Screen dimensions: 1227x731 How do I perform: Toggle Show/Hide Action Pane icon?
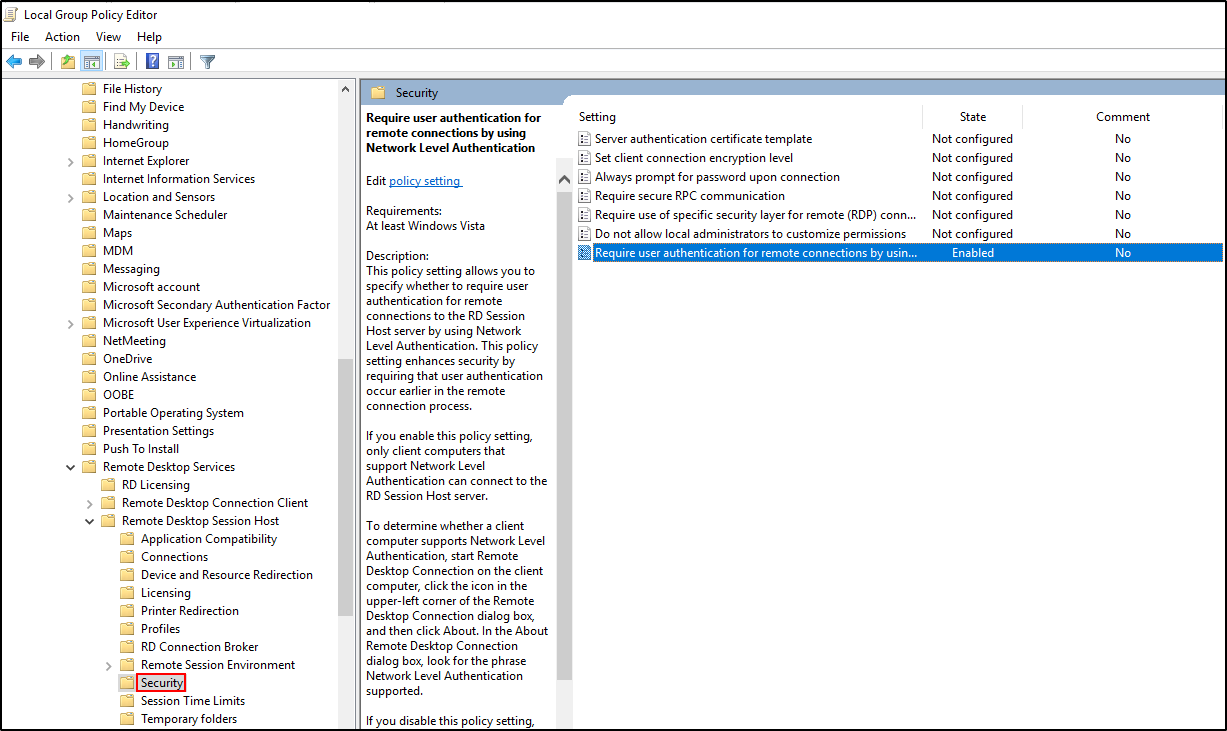click(176, 62)
